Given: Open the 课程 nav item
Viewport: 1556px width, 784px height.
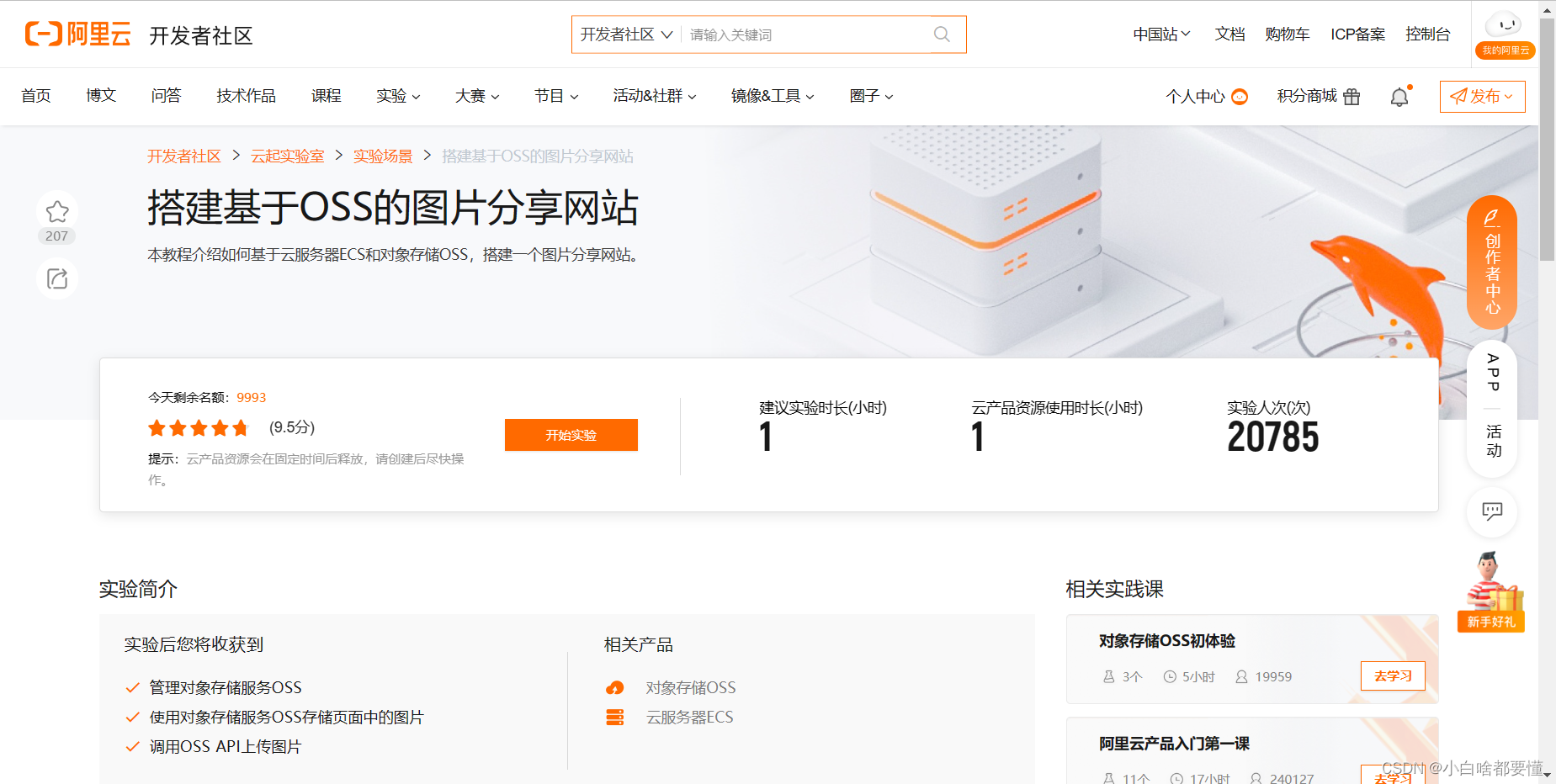Looking at the screenshot, I should coord(327,96).
